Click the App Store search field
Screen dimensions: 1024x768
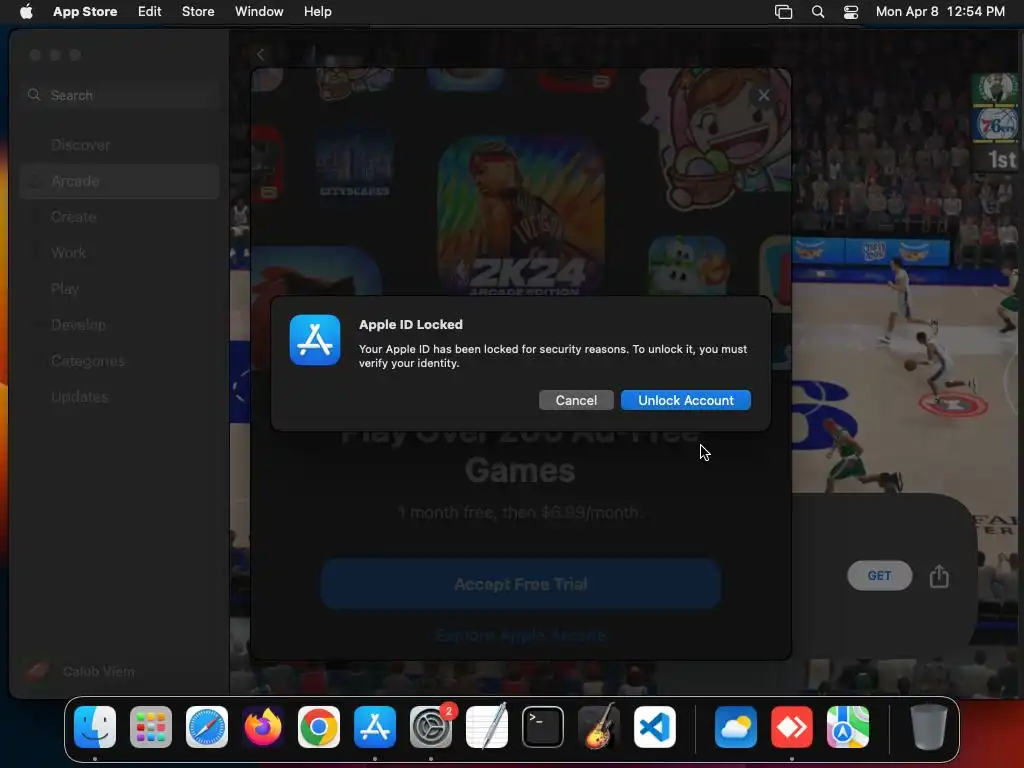tap(120, 95)
